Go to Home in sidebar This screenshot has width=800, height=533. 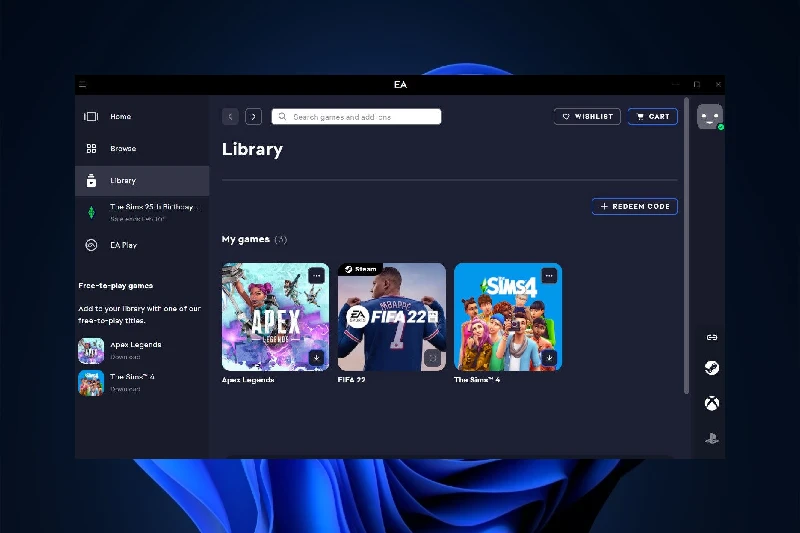pyautogui.click(x=142, y=117)
